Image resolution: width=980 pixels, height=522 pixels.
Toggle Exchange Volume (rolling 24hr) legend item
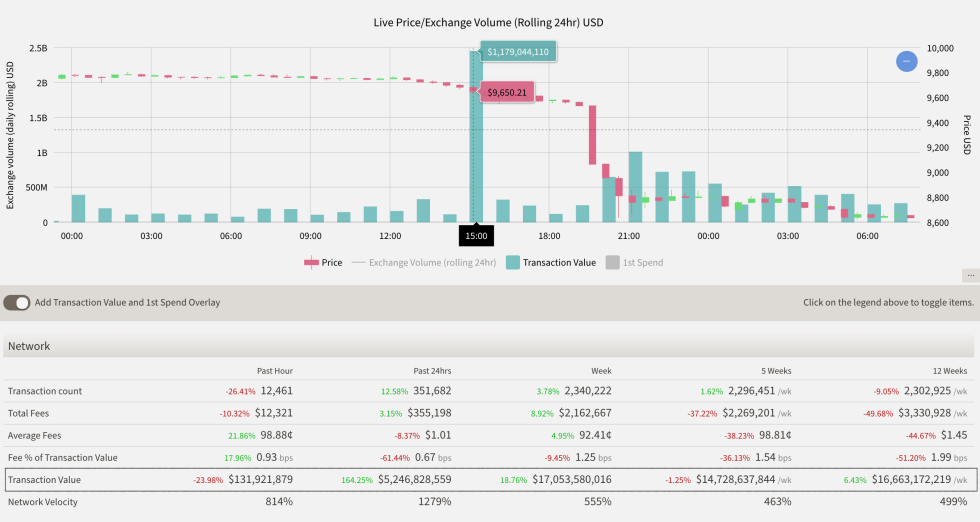424,263
